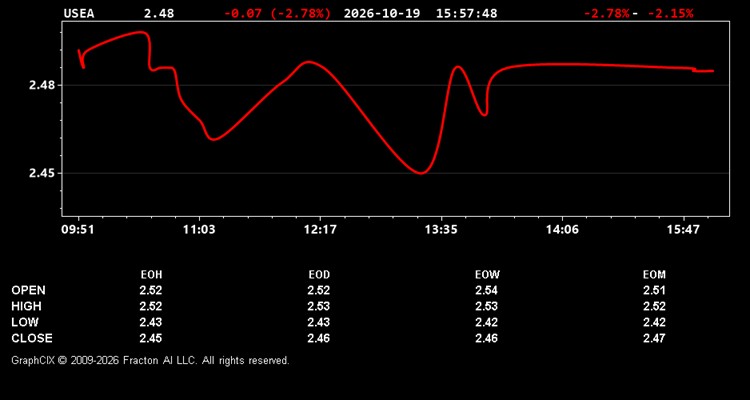
Task: Click the EOH LOW value 2.43
Action: tap(151, 322)
